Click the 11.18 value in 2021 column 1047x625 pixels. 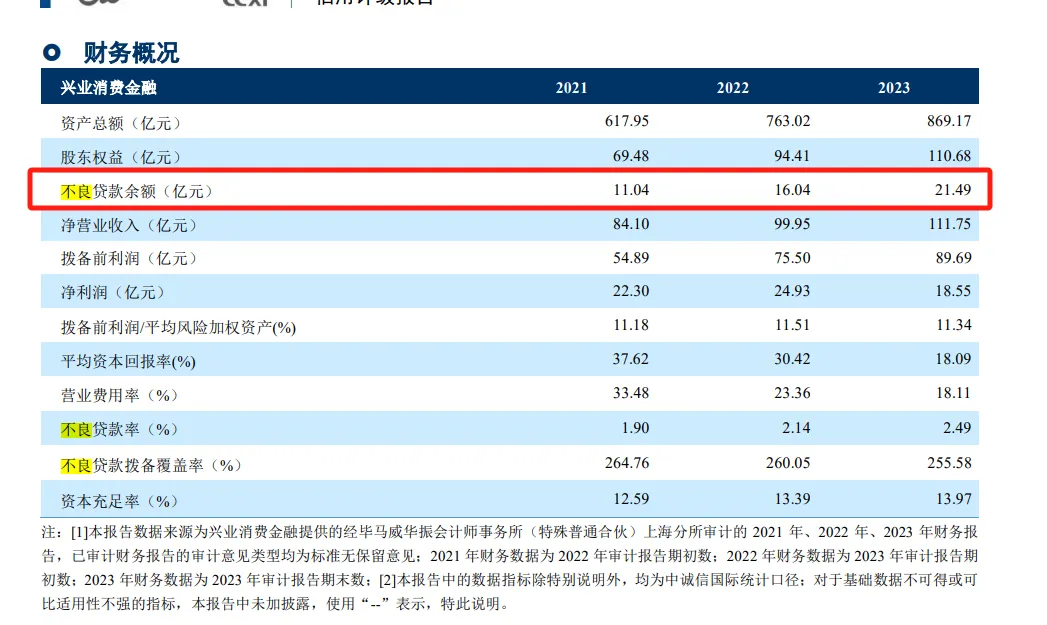click(x=631, y=325)
